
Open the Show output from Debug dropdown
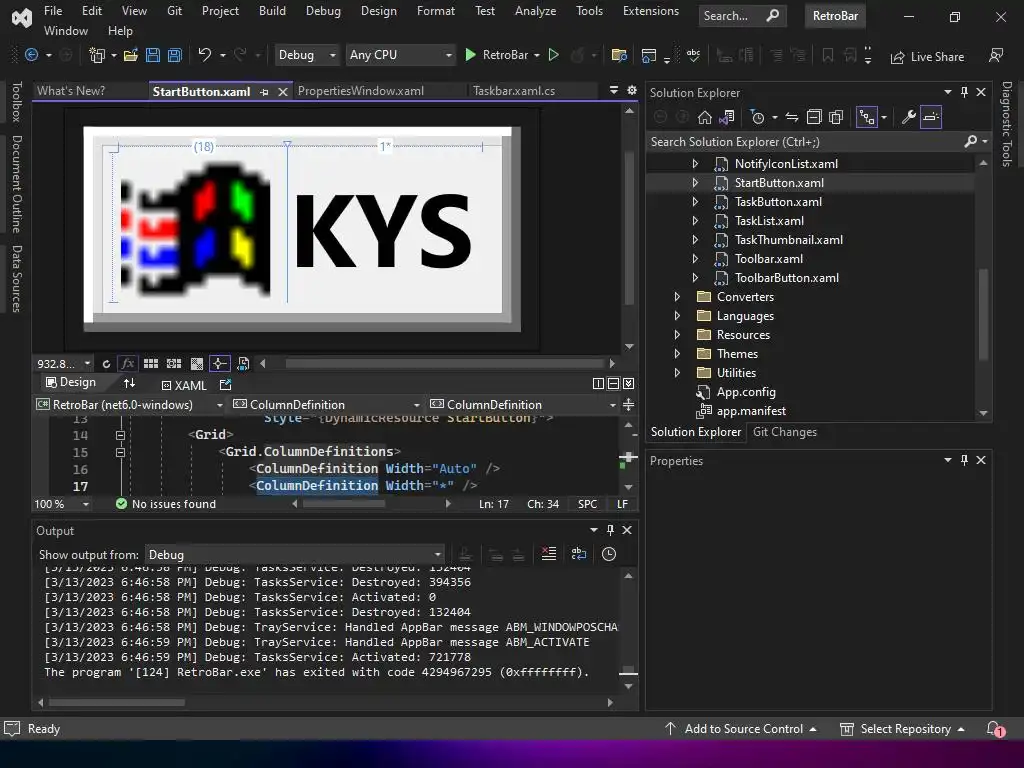295,554
